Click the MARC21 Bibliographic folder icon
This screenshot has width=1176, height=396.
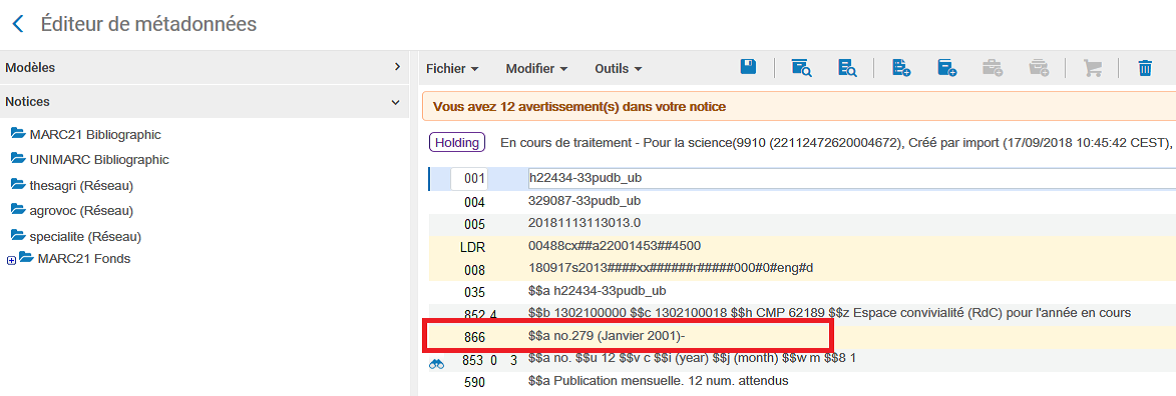click(19, 134)
